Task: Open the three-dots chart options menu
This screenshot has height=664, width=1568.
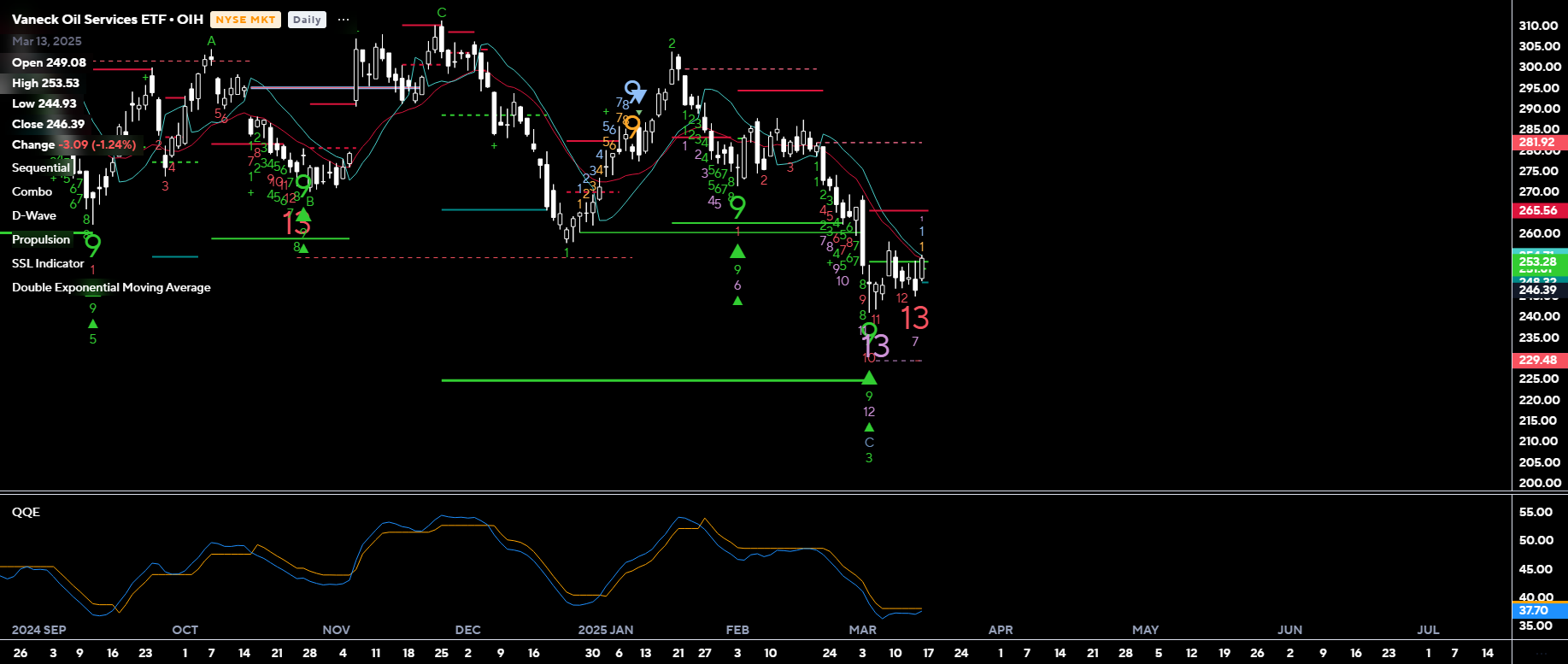Action: point(344,20)
